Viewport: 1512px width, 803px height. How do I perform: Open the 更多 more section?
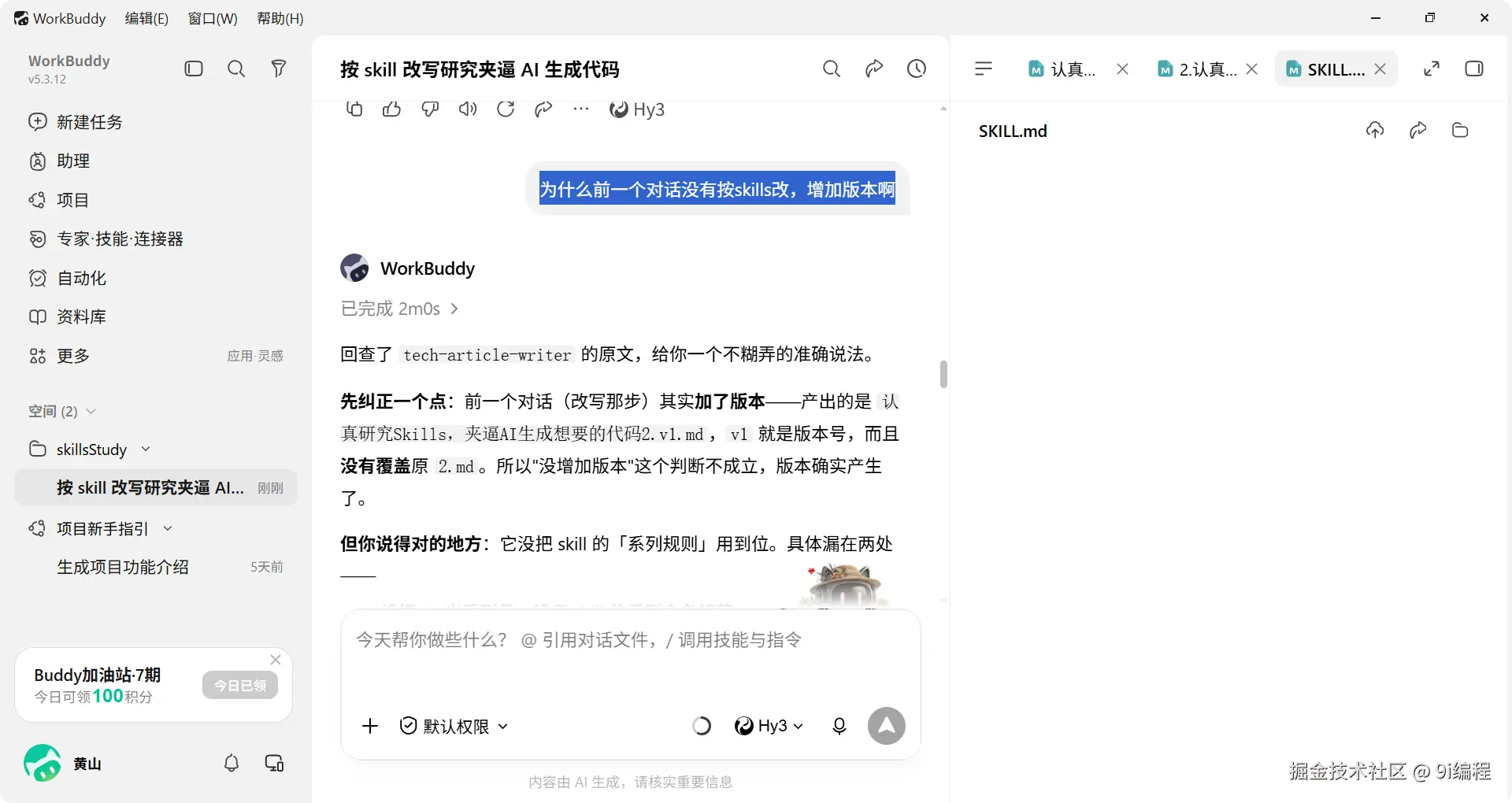click(x=59, y=356)
